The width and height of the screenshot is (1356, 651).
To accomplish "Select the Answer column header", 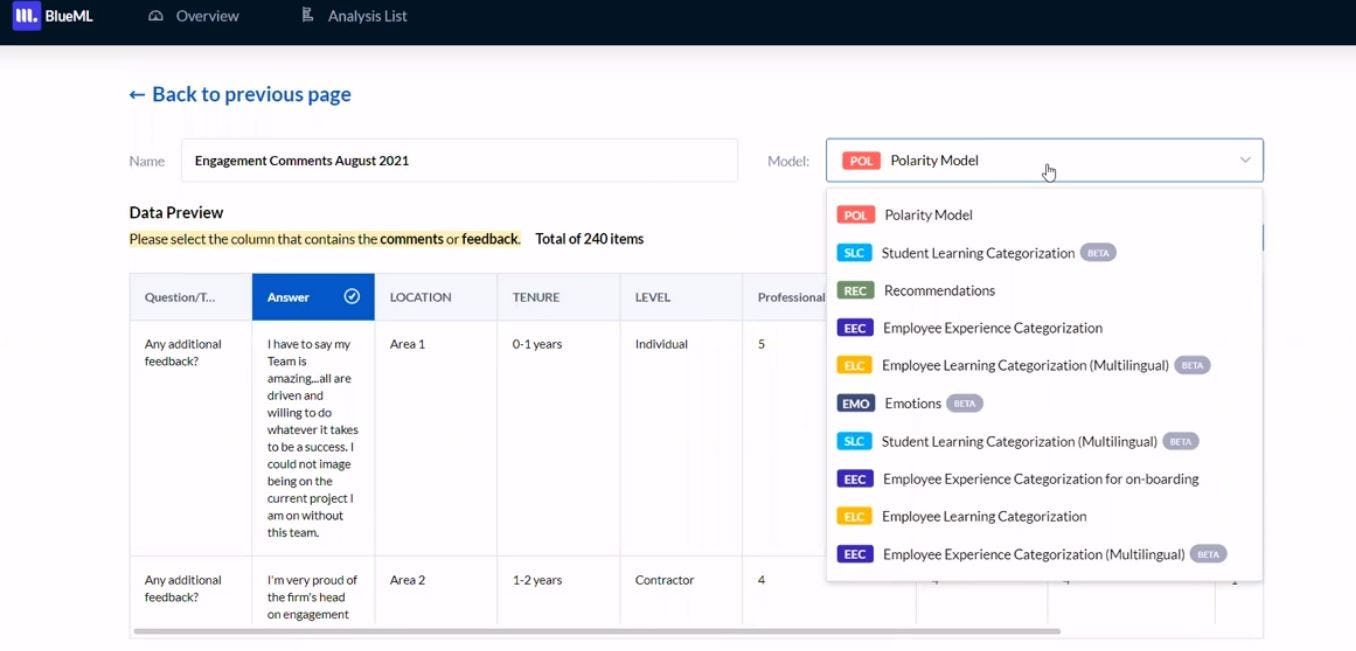I will [313, 297].
